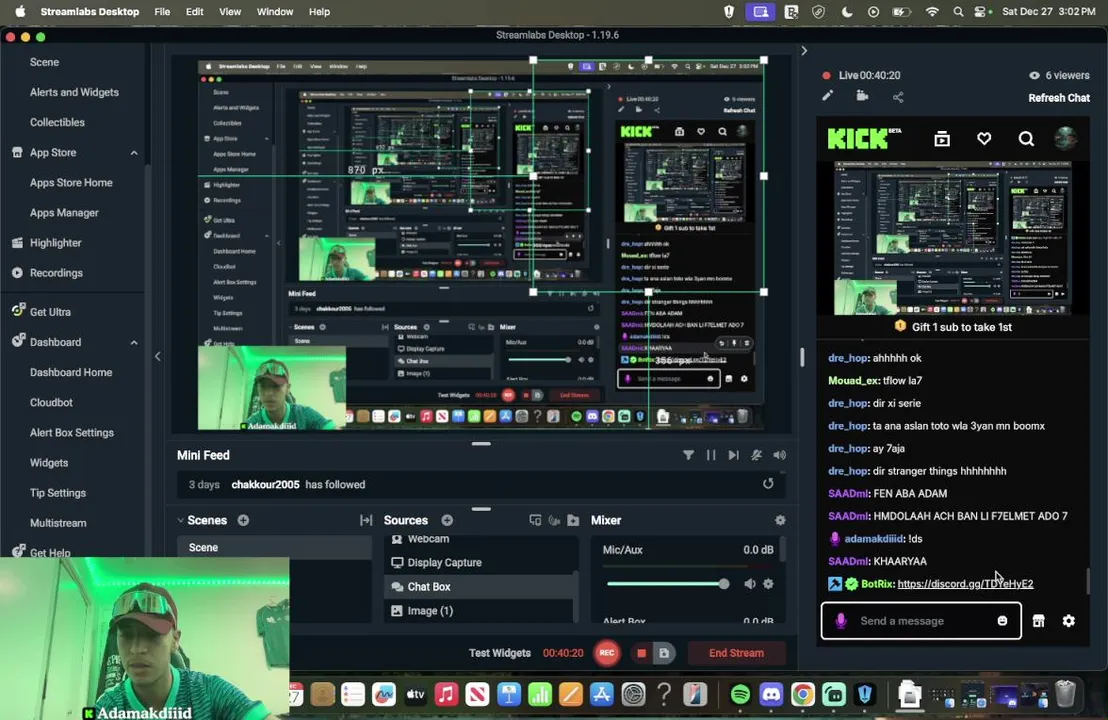The image size is (1108, 720).
Task: Collapse the App Store sidebar section
Action: pyautogui.click(x=134, y=153)
